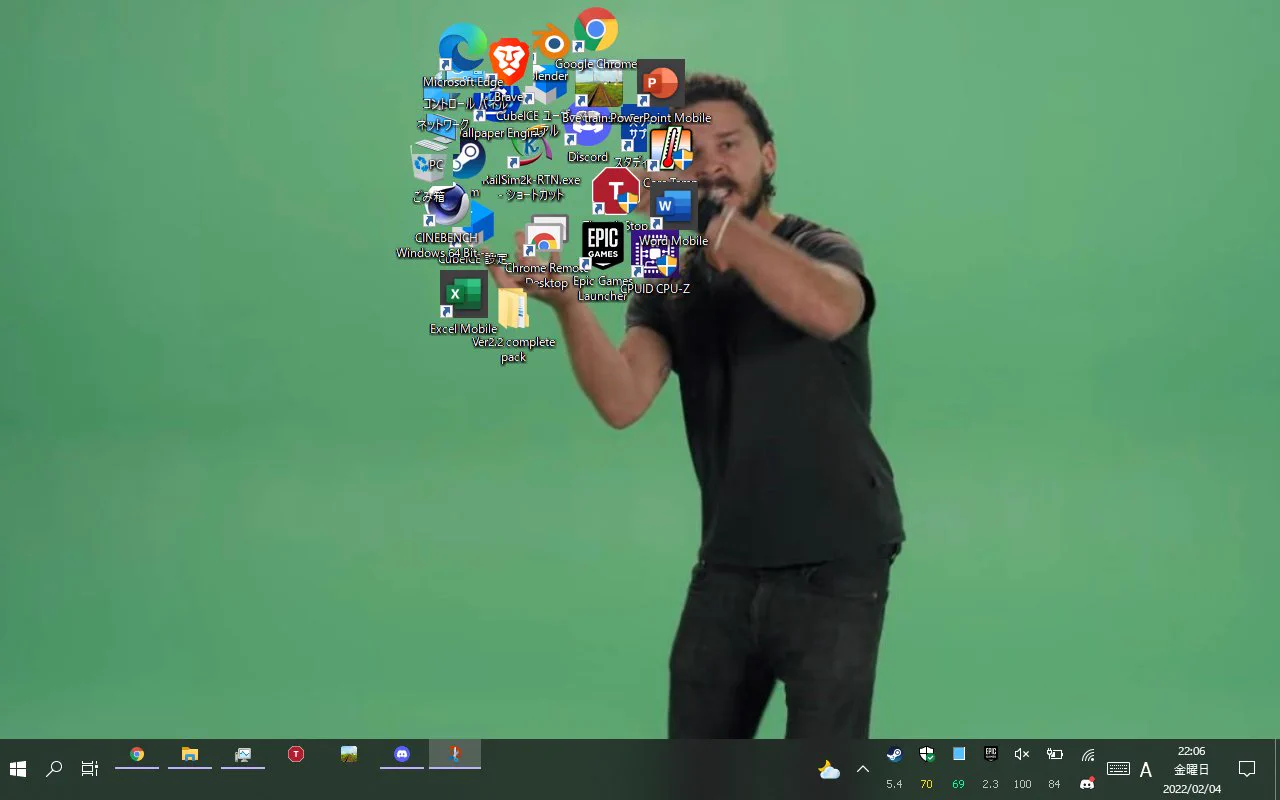The width and height of the screenshot is (1280, 800).
Task: Expand the hidden system tray icons
Action: pos(863,769)
